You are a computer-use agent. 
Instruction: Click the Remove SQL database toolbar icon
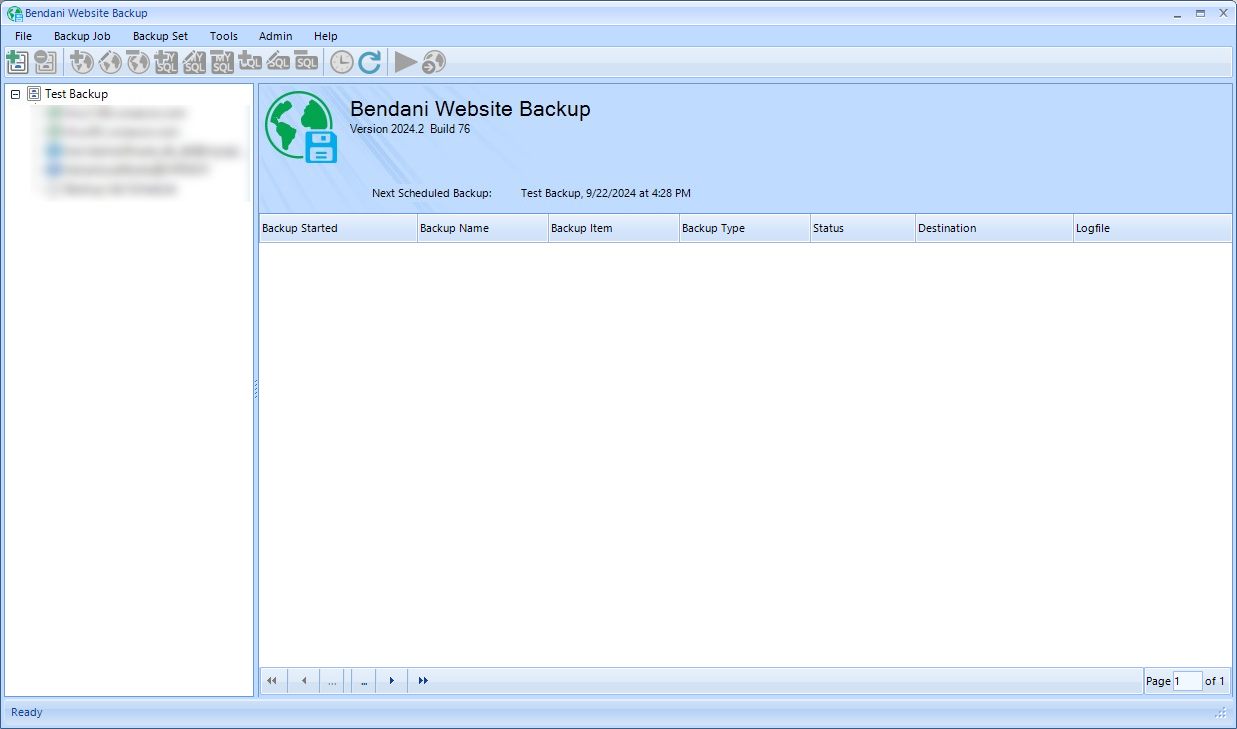coord(306,62)
